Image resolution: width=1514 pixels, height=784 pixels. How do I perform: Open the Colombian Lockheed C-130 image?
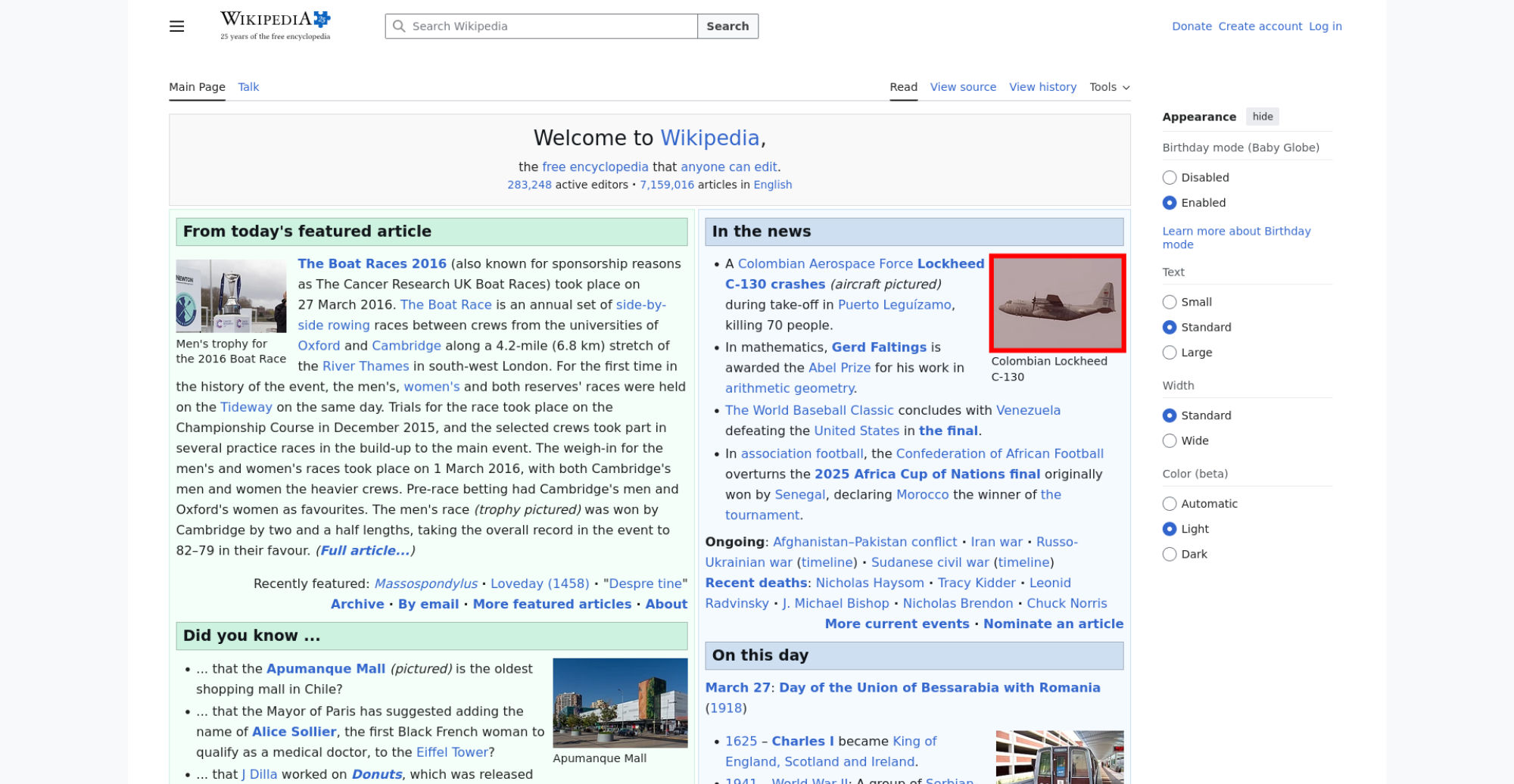click(1057, 303)
